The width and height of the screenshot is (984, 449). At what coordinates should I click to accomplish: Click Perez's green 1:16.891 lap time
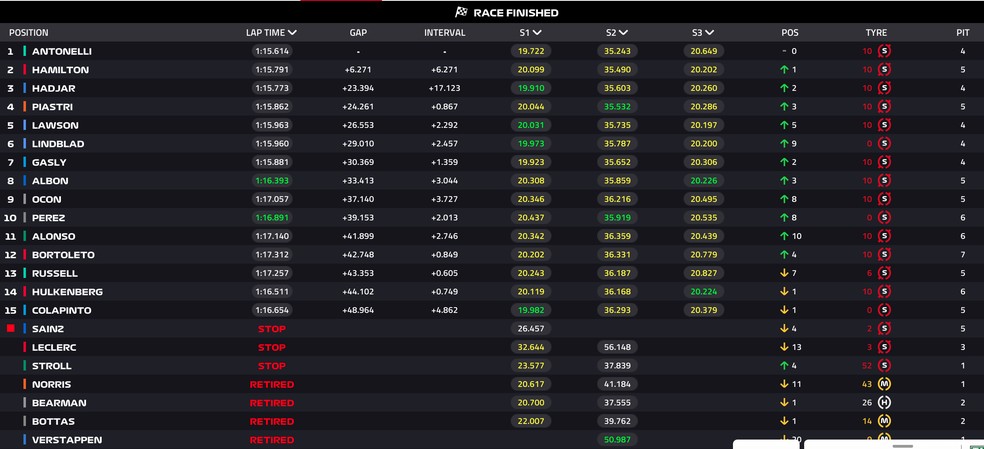pyautogui.click(x=272, y=218)
